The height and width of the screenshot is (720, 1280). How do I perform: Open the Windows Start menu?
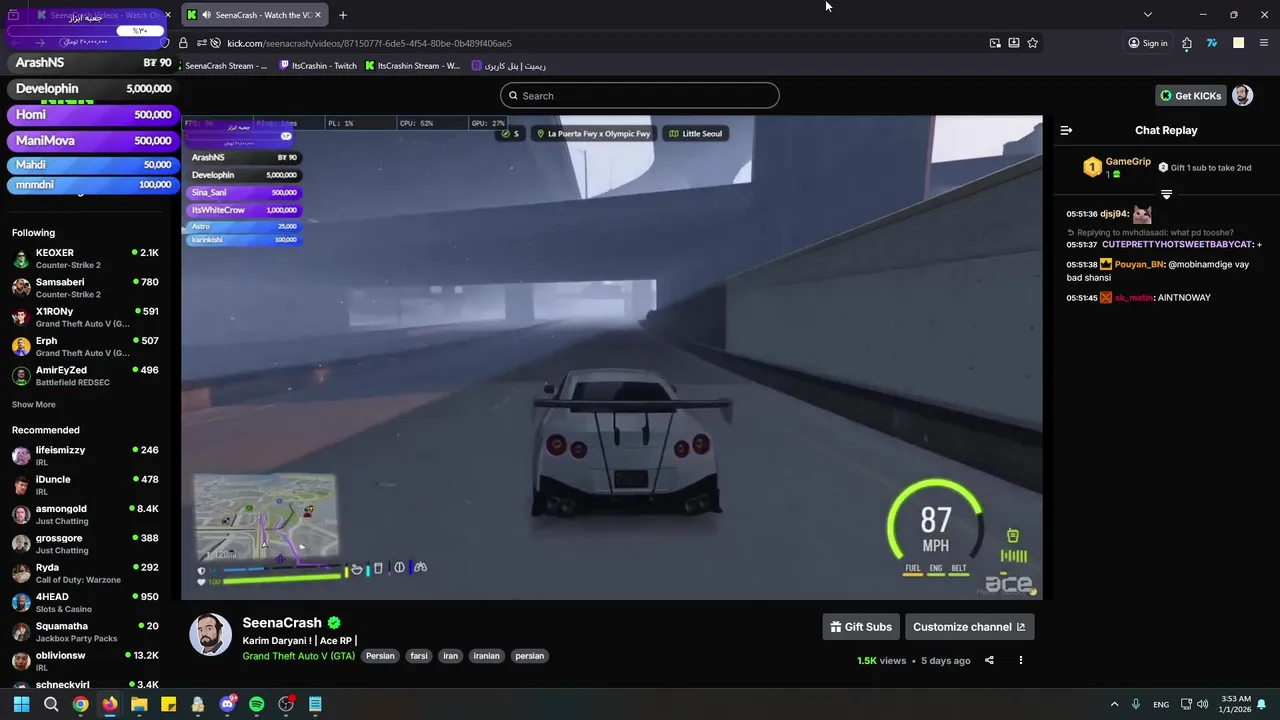(x=21, y=704)
